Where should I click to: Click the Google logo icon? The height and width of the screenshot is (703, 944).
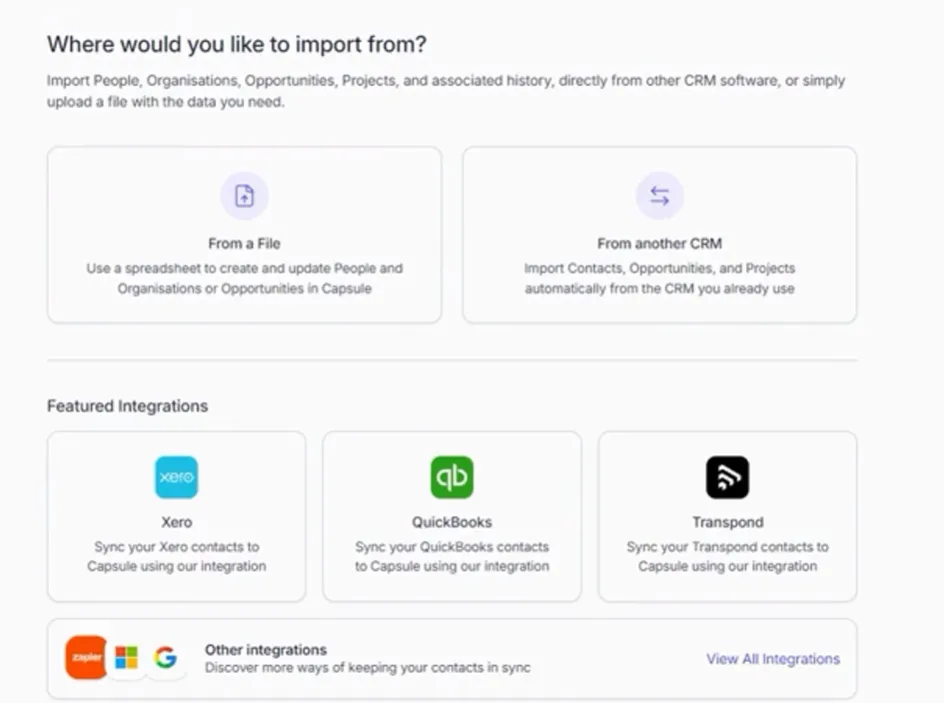pos(166,657)
